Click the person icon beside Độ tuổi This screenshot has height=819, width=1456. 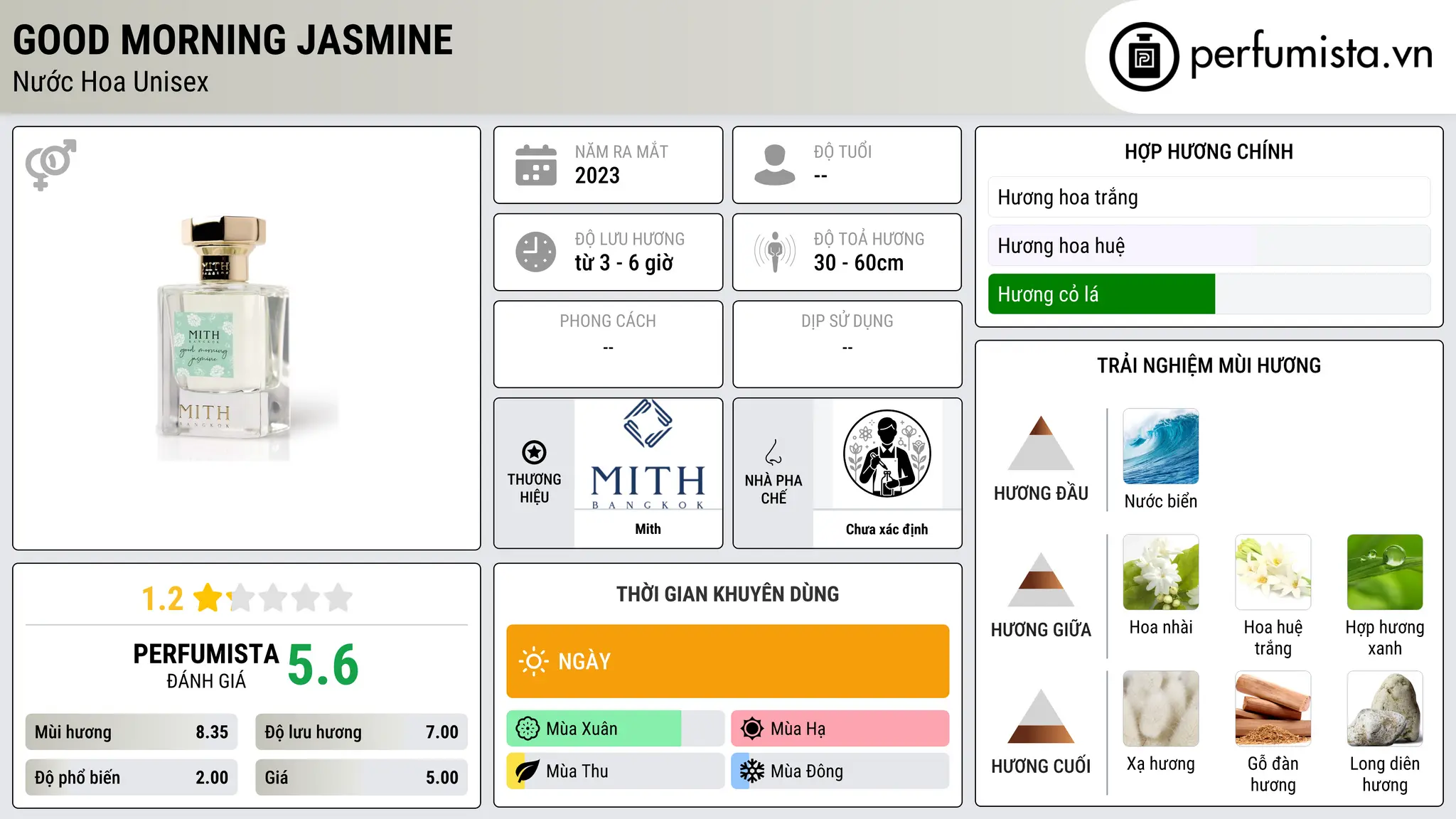775,165
